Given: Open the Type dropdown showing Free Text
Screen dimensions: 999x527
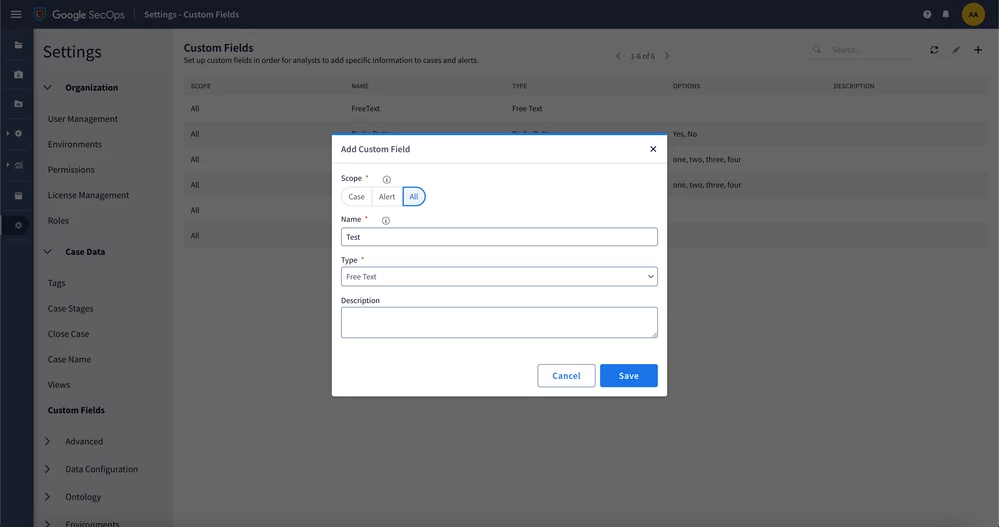Looking at the screenshot, I should (499, 277).
